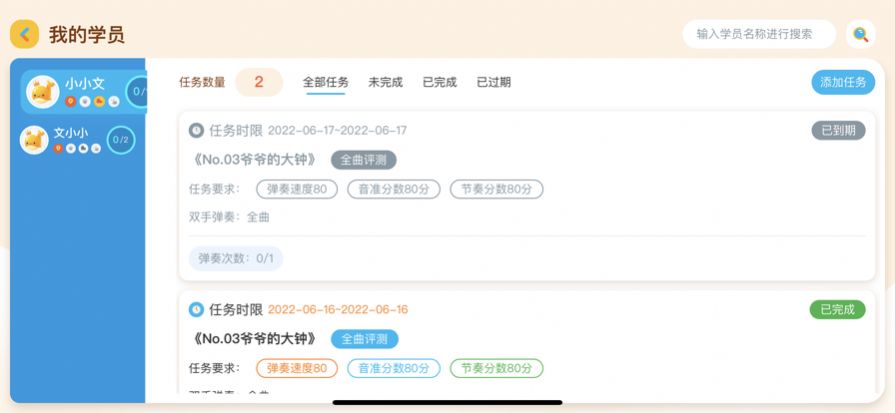This screenshot has width=895, height=413.
Task: Click 文小小's 0/2 progress ring
Action: [x=121, y=140]
